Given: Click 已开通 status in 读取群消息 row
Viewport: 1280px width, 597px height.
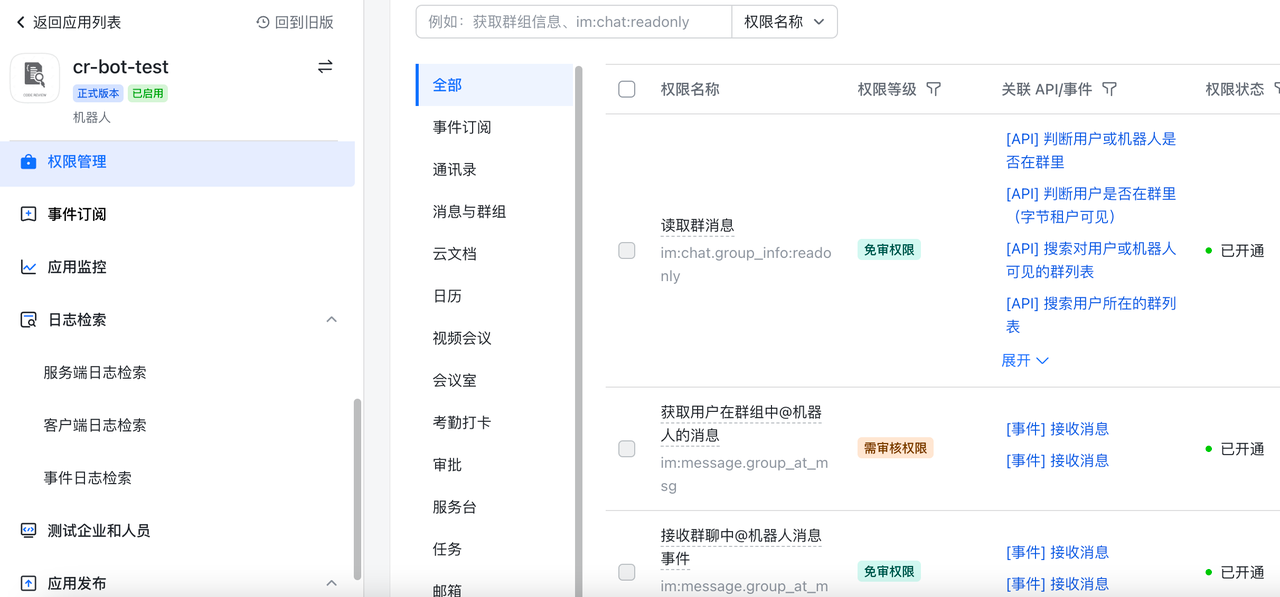Looking at the screenshot, I should [1236, 251].
